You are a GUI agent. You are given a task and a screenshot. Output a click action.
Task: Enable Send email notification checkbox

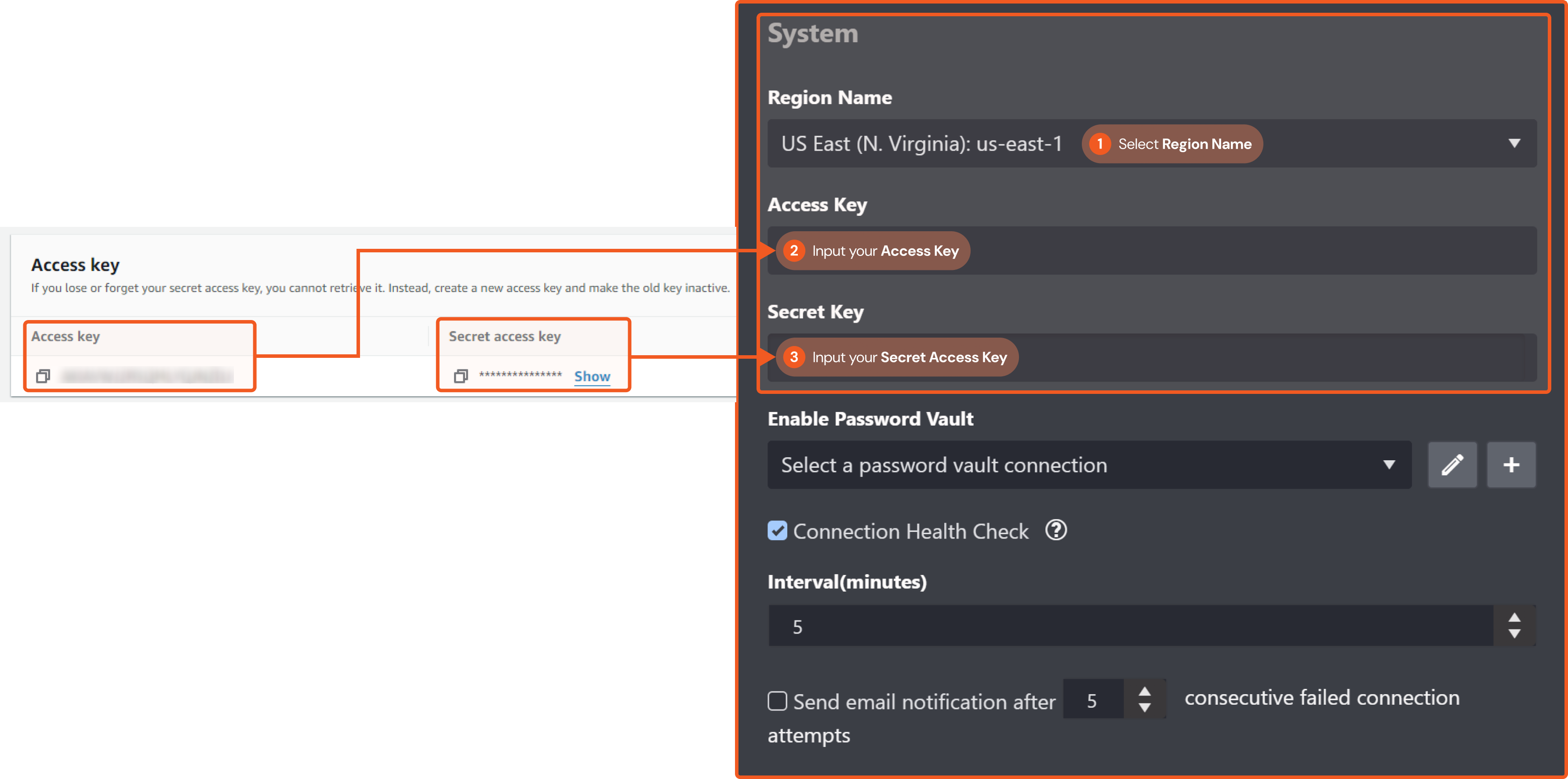pyautogui.click(x=777, y=701)
